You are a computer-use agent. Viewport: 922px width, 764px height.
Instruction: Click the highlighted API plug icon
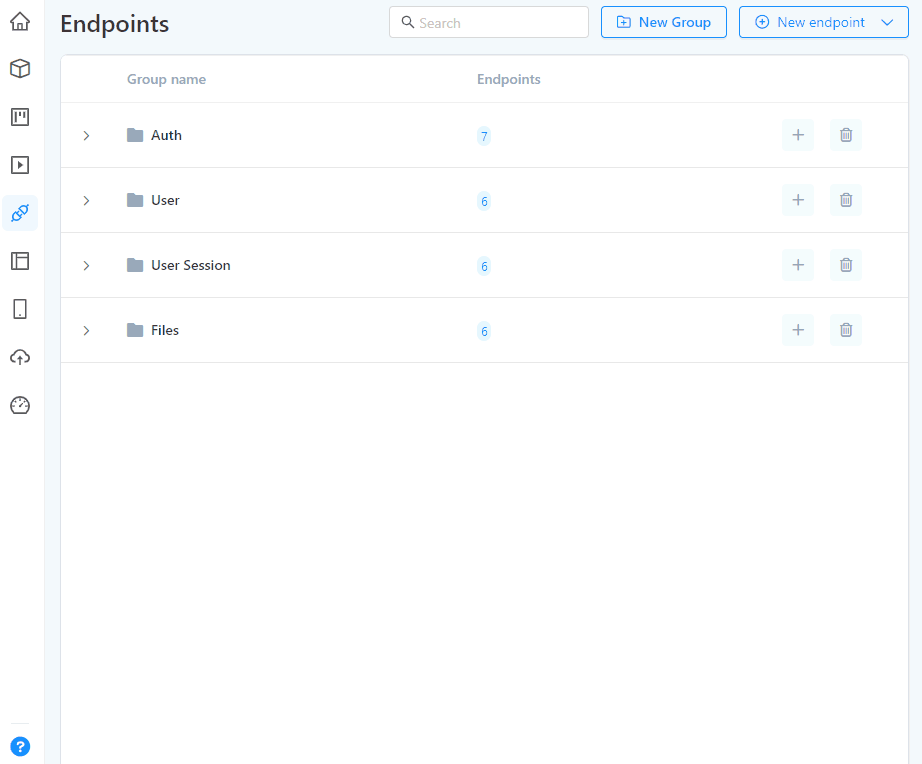coord(20,213)
